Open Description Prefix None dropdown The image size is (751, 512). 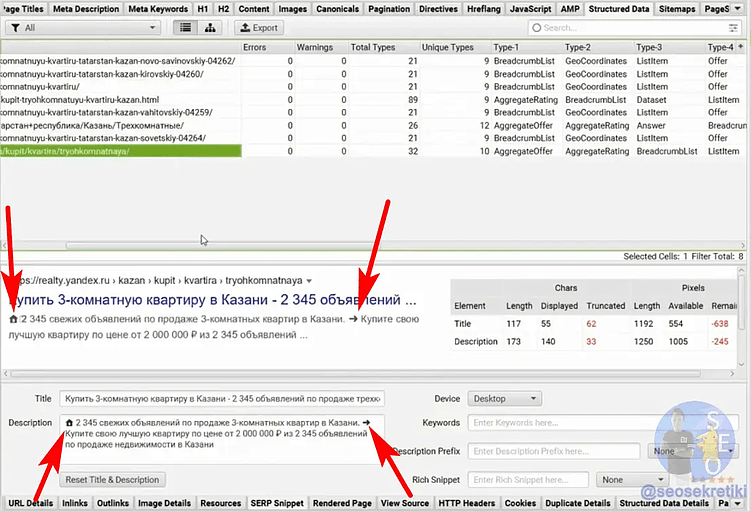click(692, 451)
